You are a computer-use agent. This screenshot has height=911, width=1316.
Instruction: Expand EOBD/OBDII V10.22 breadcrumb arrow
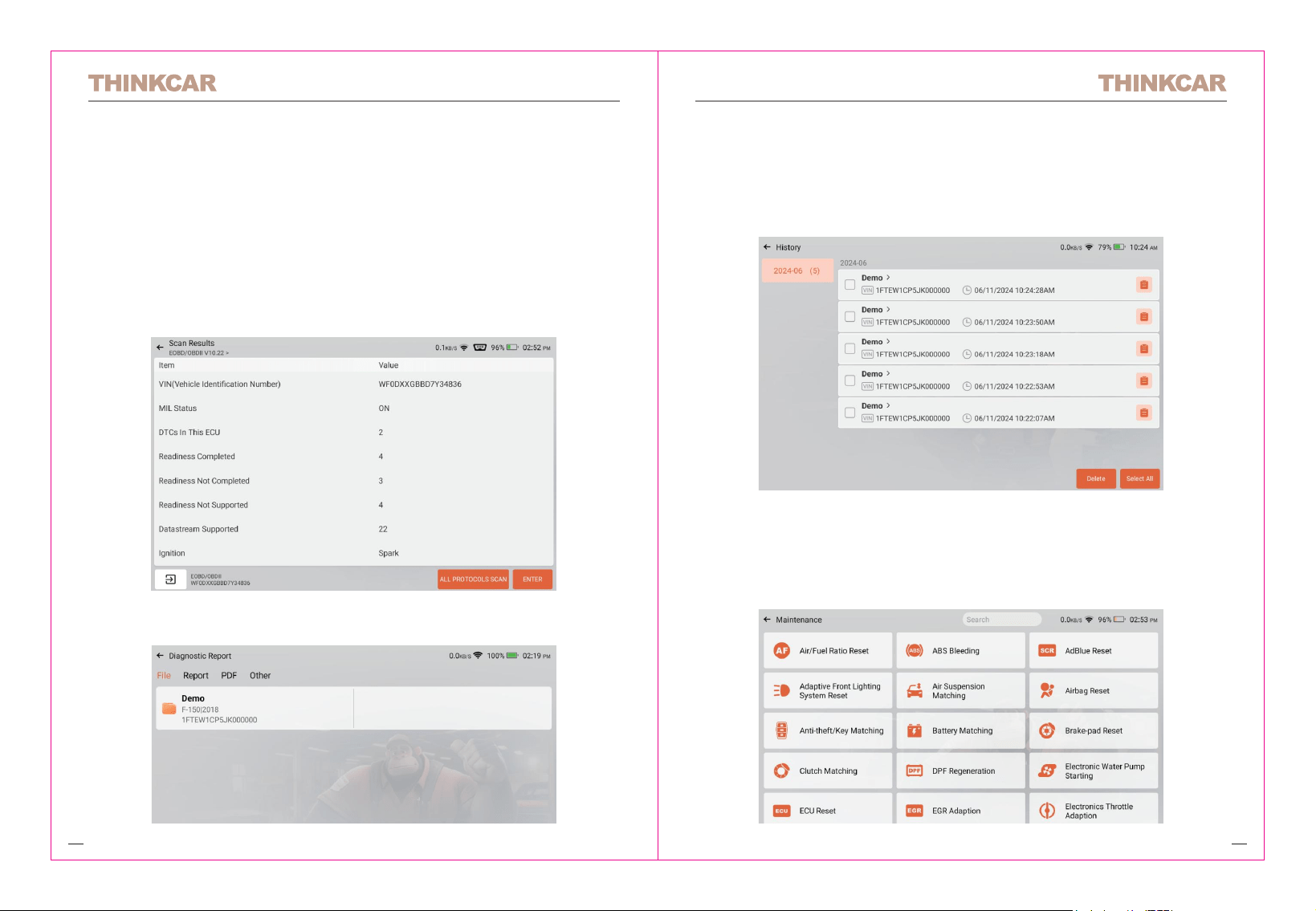[227, 353]
